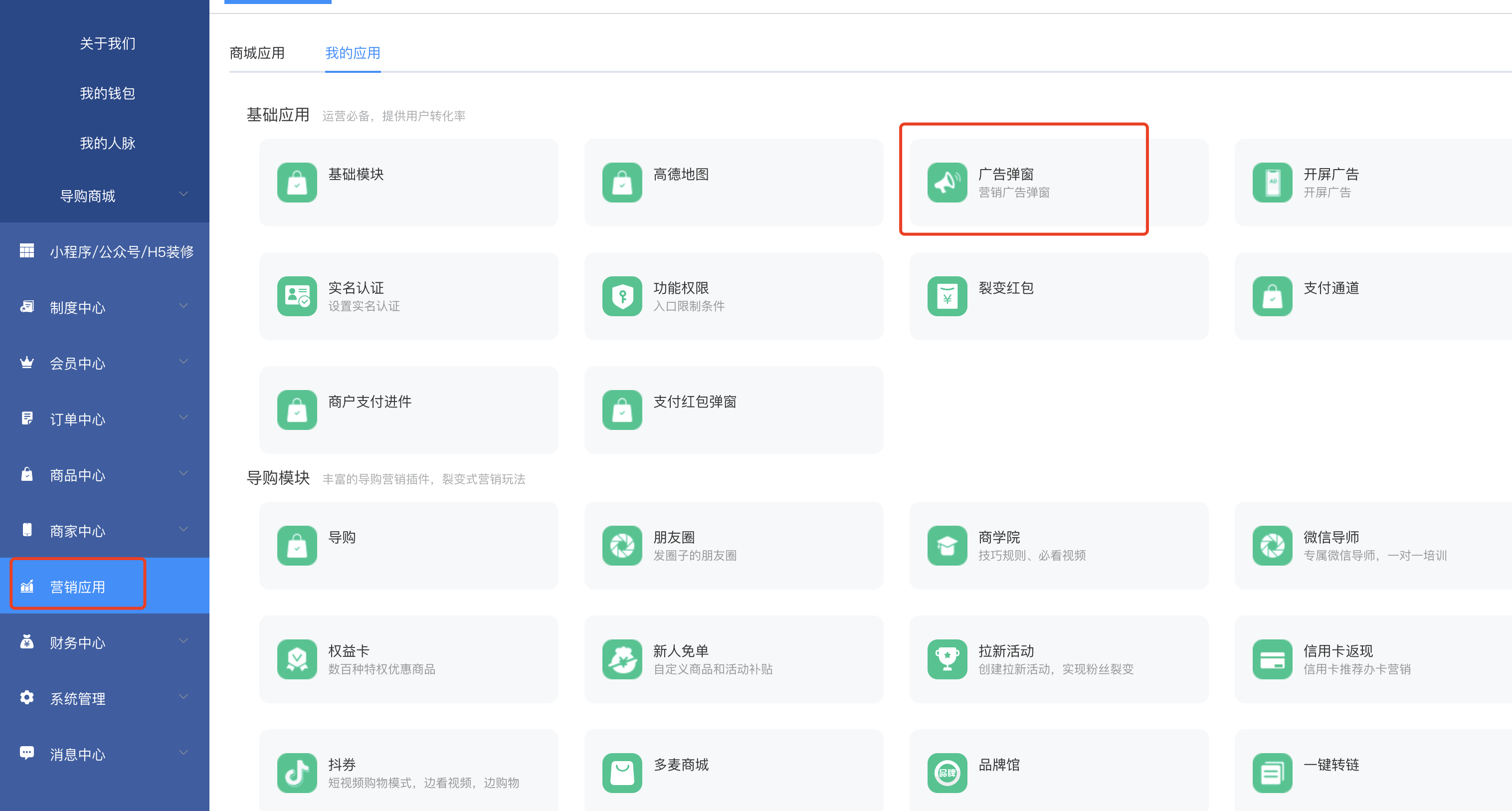Expand the 商家中心 chevron
1512x811 pixels.
tap(184, 529)
